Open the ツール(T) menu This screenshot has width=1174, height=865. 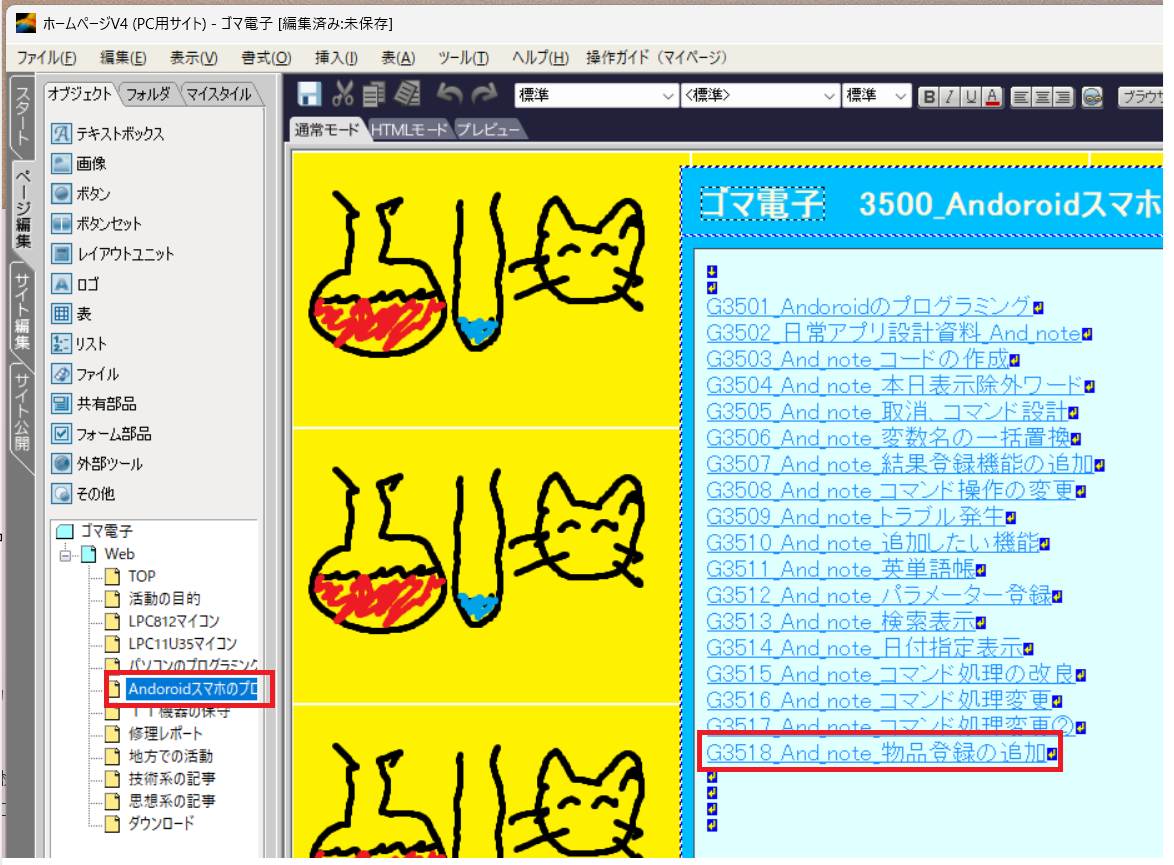click(463, 58)
